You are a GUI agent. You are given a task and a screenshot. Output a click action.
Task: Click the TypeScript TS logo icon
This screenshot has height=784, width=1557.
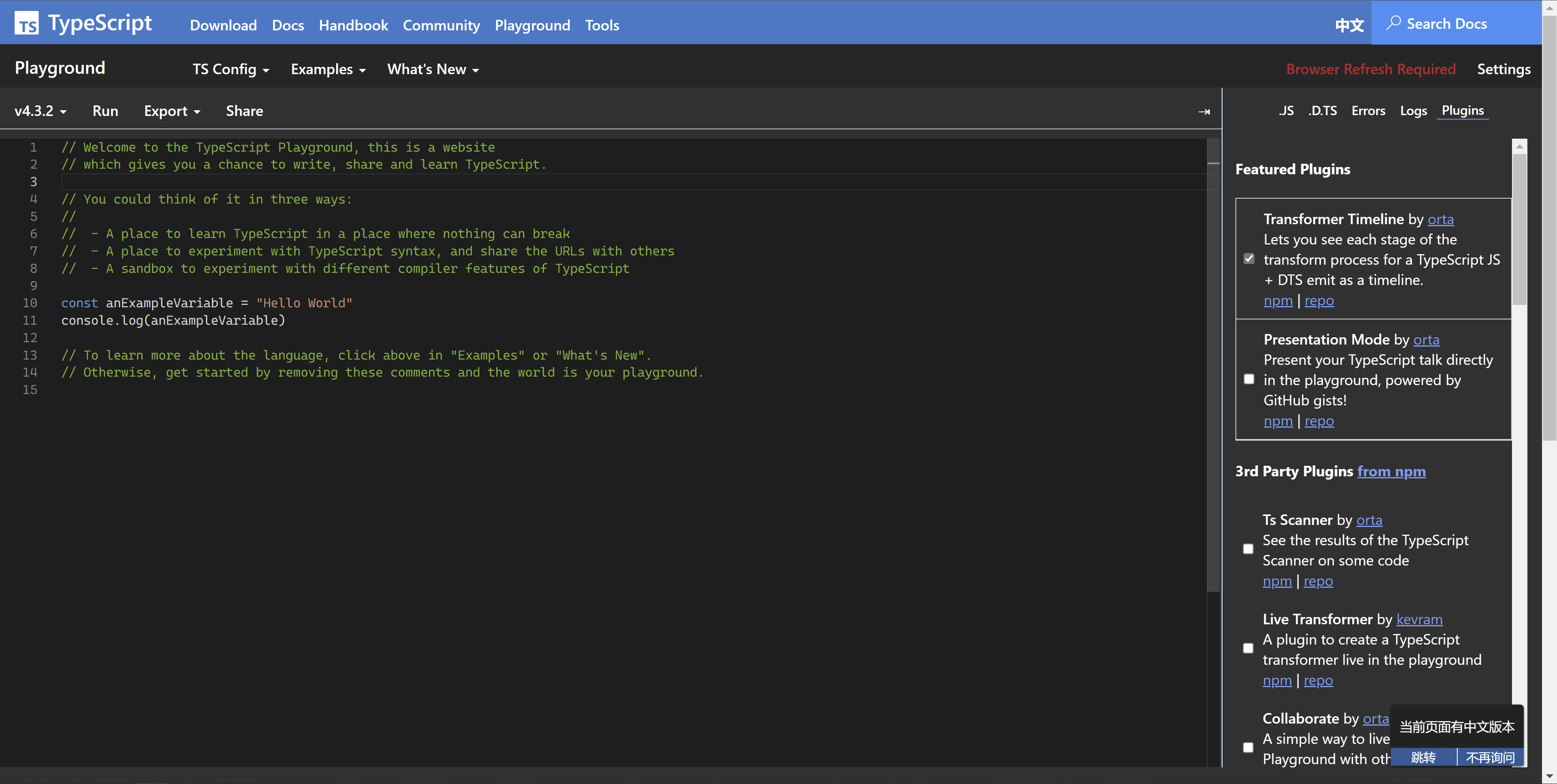pyautogui.click(x=27, y=24)
